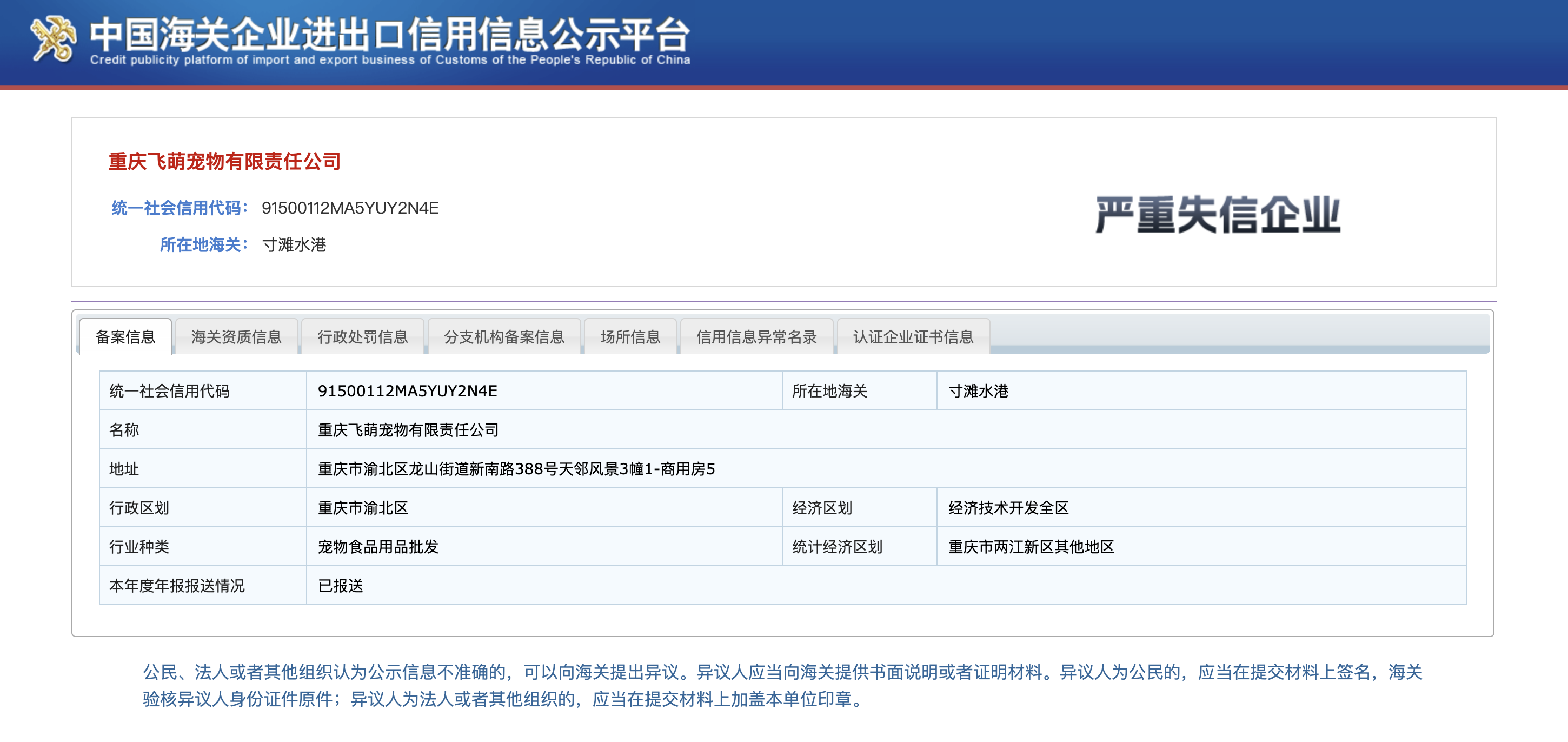The height and width of the screenshot is (742, 1568).
Task: Click the company name cell in the 名称 row
Action: (886, 430)
